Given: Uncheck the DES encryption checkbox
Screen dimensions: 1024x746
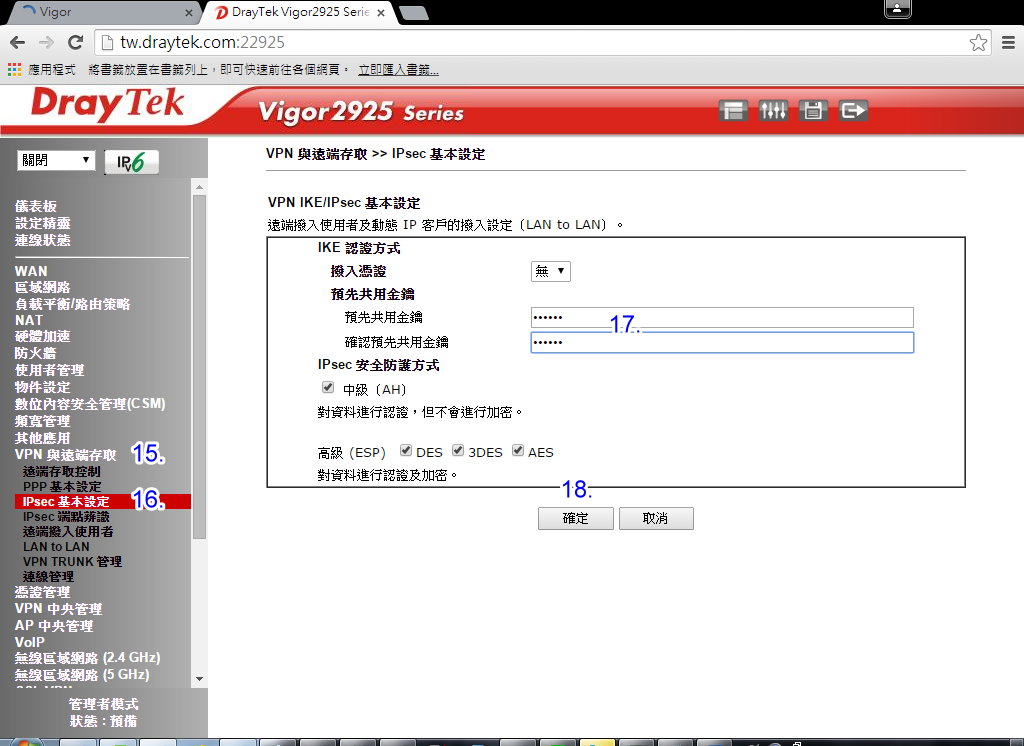Looking at the screenshot, I should (x=406, y=451).
